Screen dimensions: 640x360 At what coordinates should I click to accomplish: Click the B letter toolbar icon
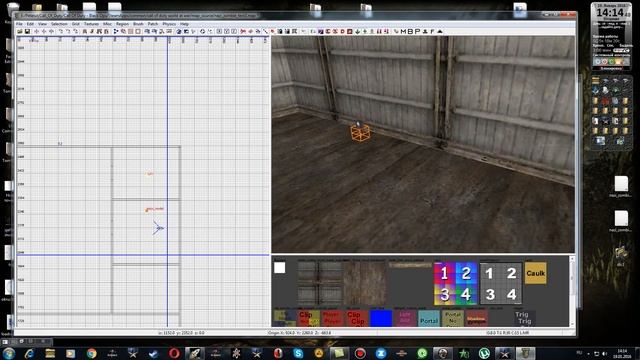pyautogui.click(x=410, y=31)
